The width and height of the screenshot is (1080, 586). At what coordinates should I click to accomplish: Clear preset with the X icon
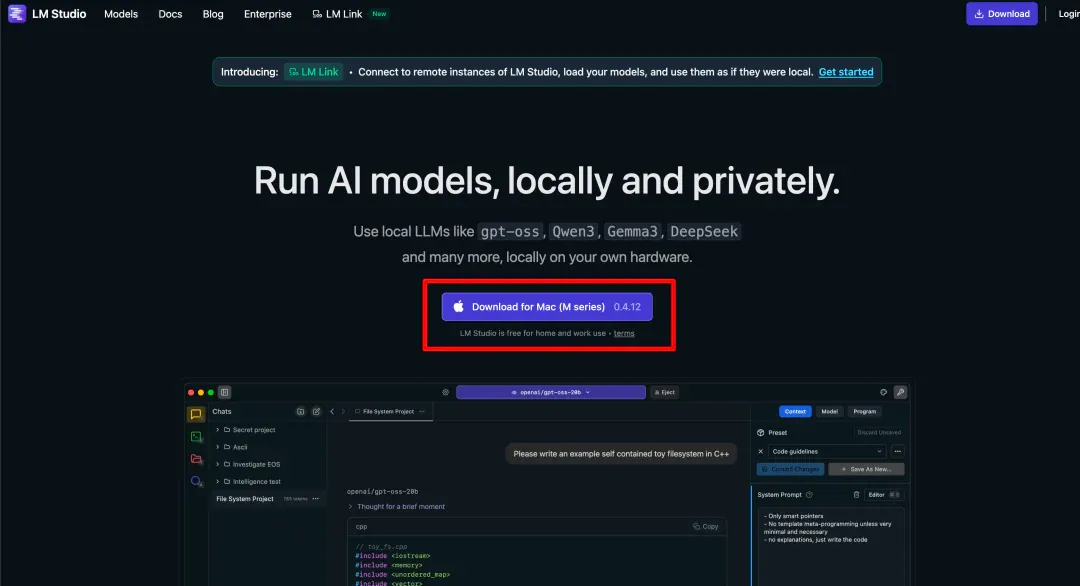(x=760, y=452)
